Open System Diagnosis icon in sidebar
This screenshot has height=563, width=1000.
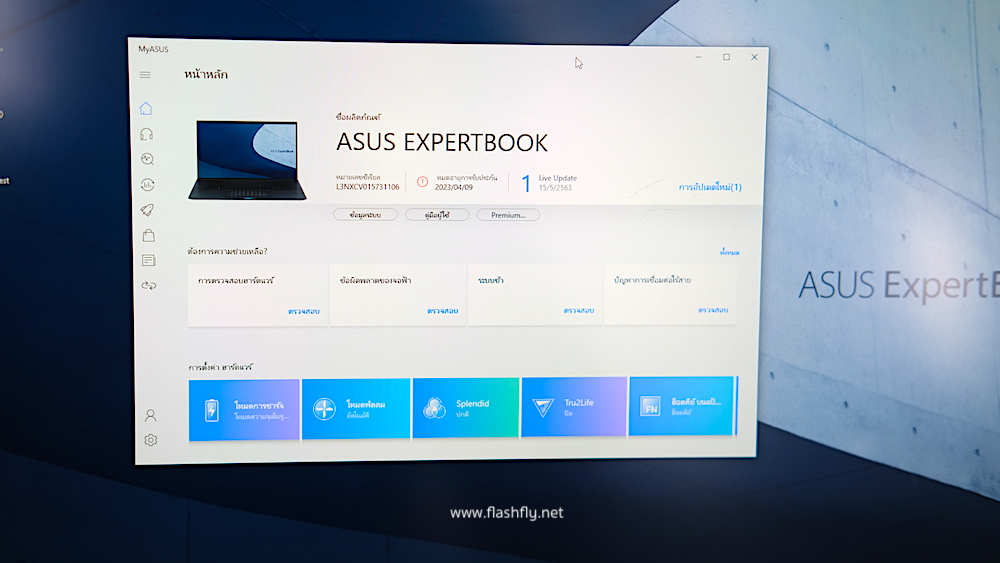(x=148, y=158)
